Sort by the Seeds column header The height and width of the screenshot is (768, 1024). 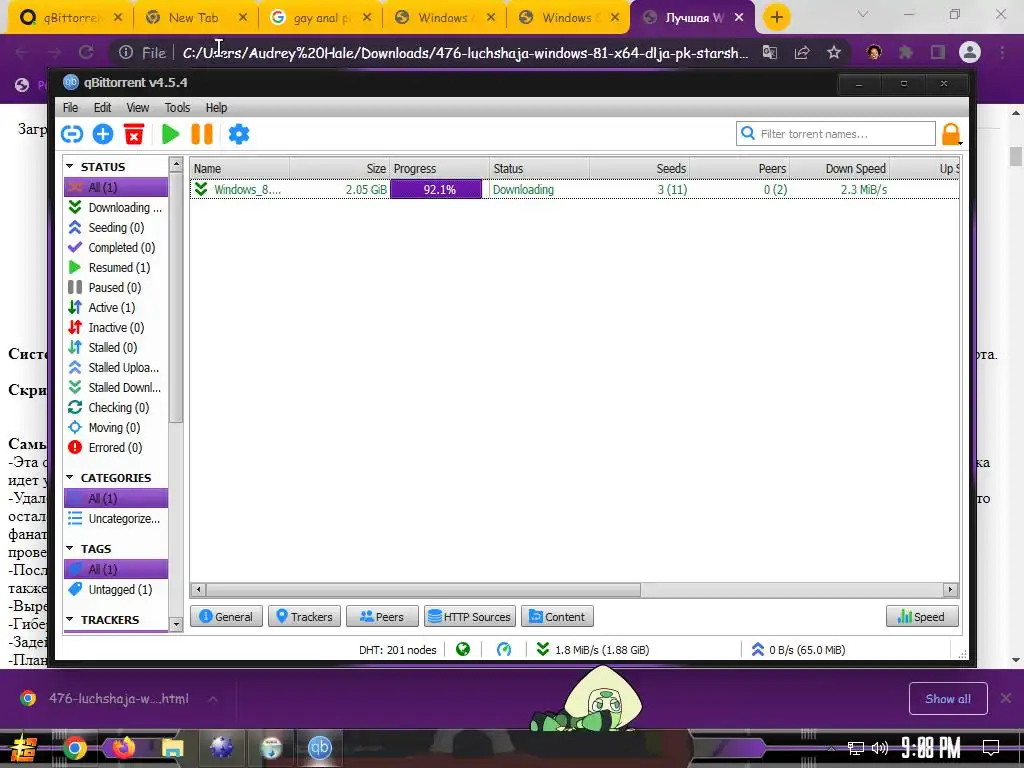(639, 168)
